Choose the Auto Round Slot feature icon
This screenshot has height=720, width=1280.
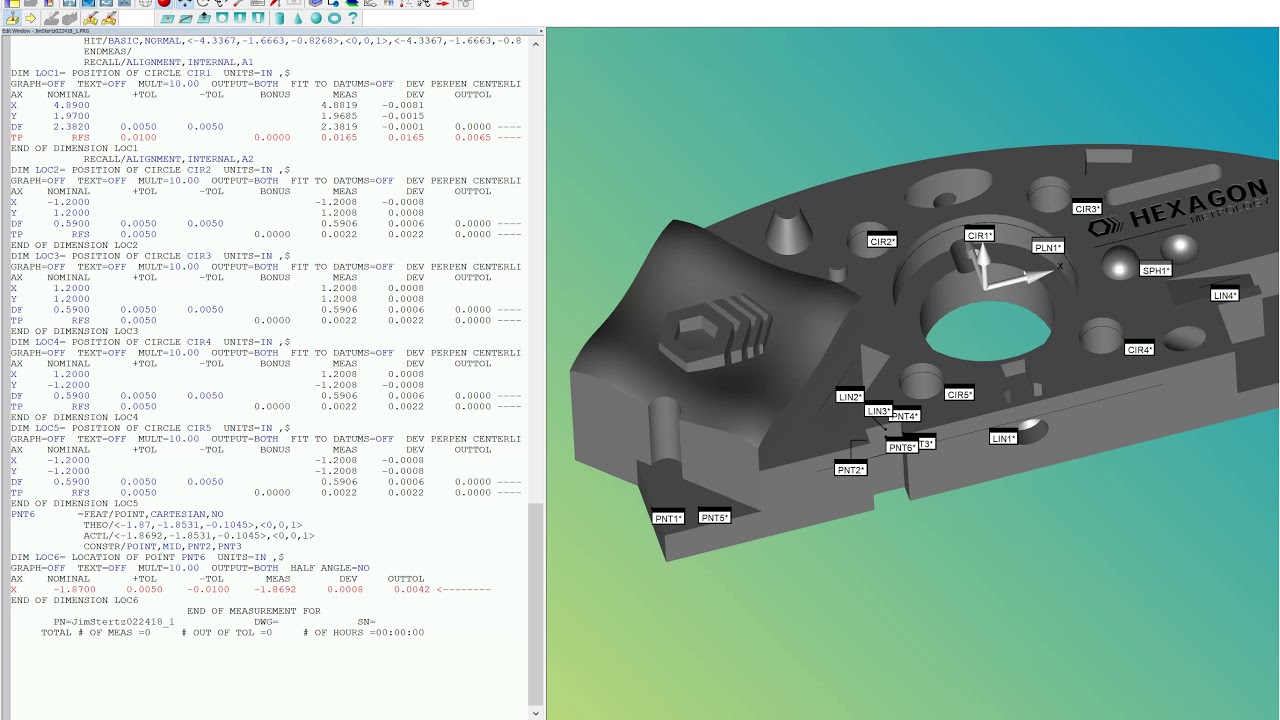pyautogui.click(x=240, y=18)
